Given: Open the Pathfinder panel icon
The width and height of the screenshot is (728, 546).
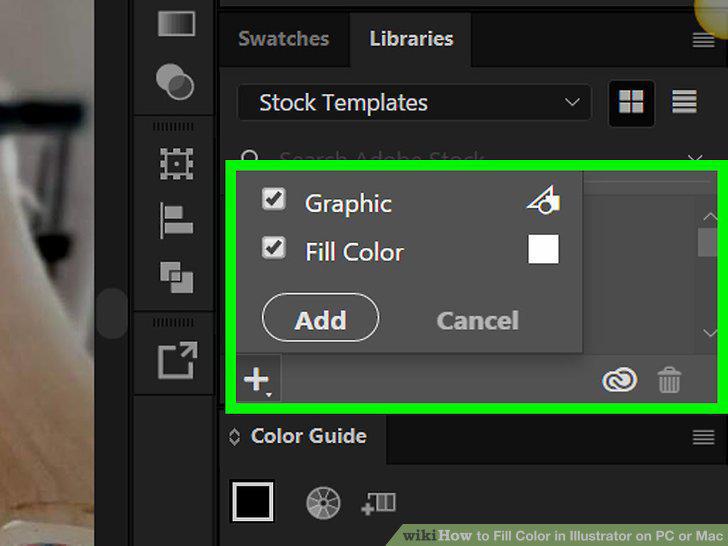Looking at the screenshot, I should 176,278.
